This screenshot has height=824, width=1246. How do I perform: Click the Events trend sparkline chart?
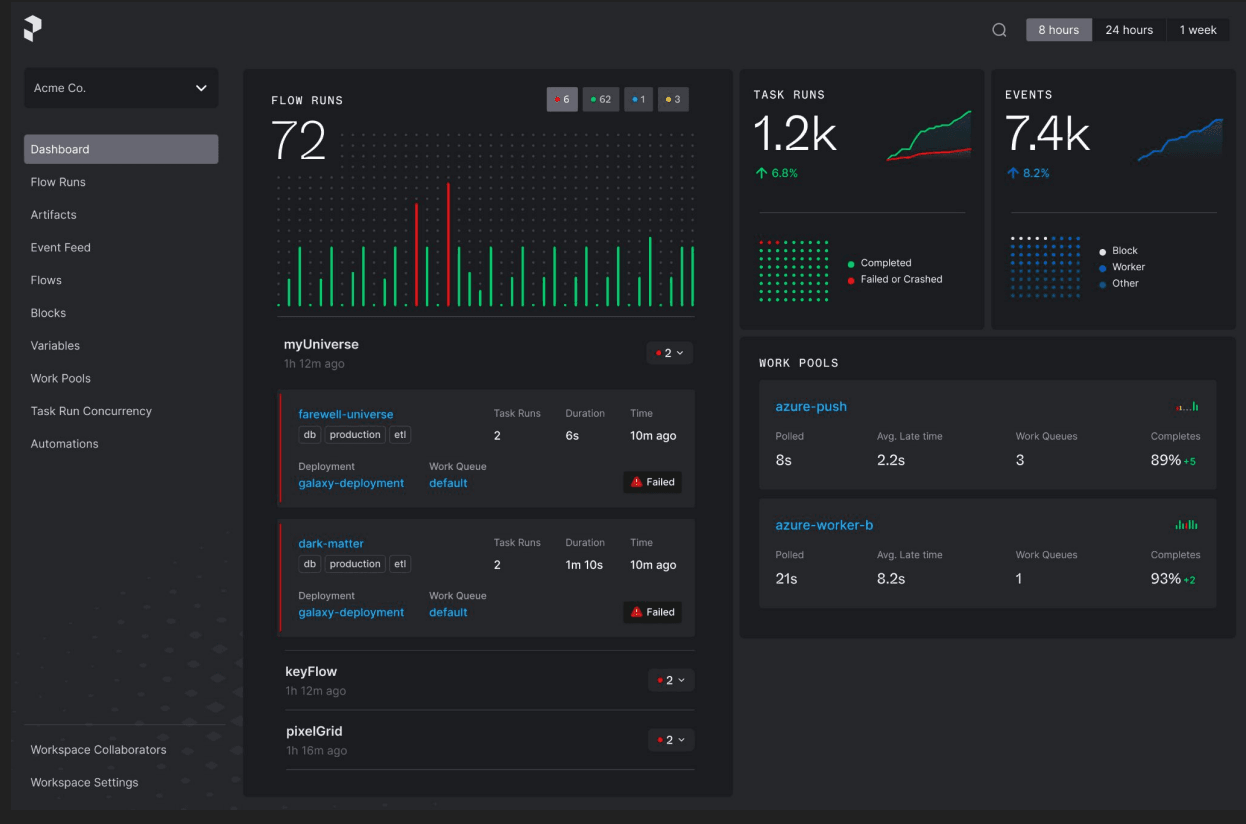1179,140
